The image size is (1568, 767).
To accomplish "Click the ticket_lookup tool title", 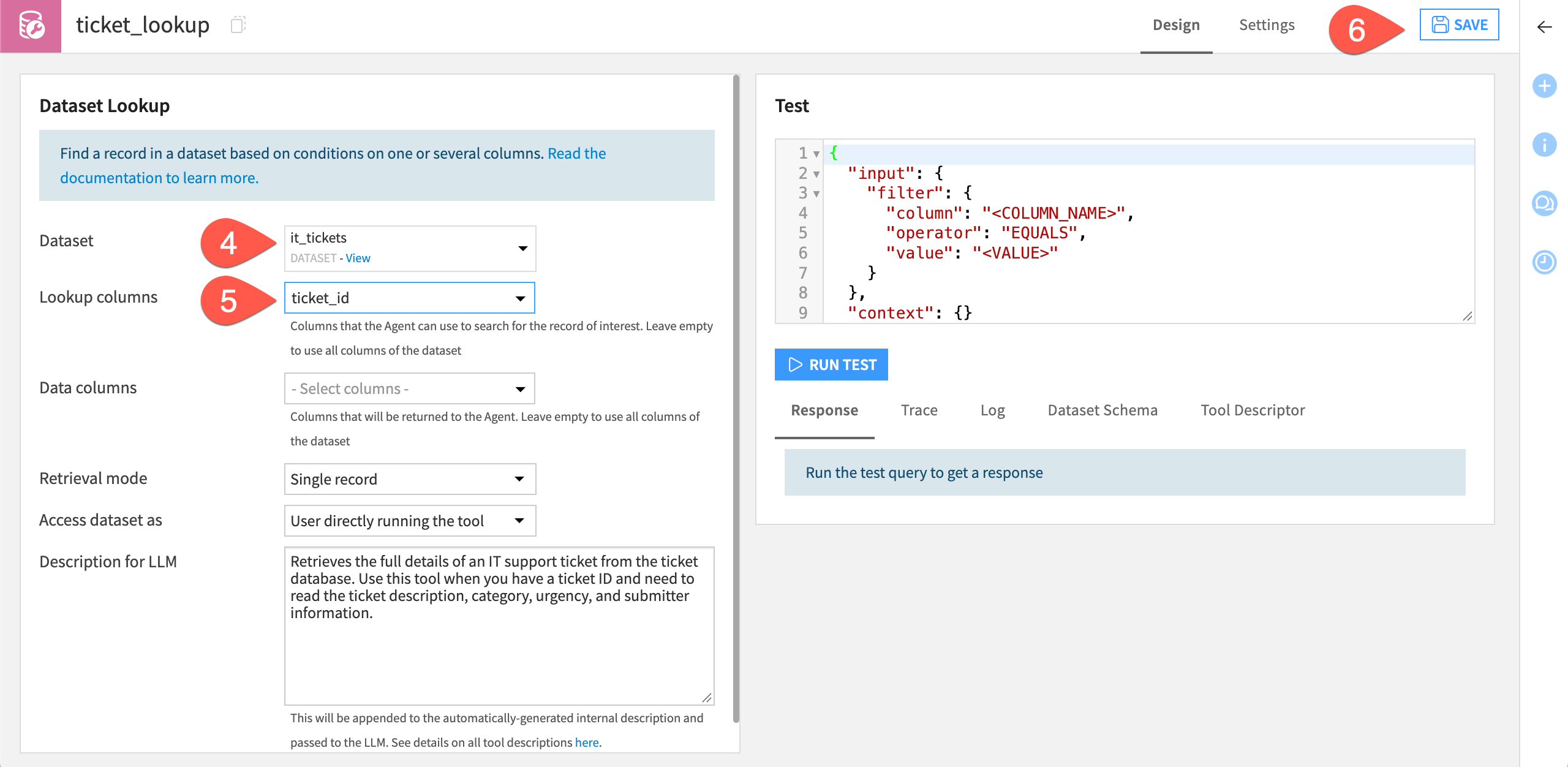I will click(x=143, y=25).
